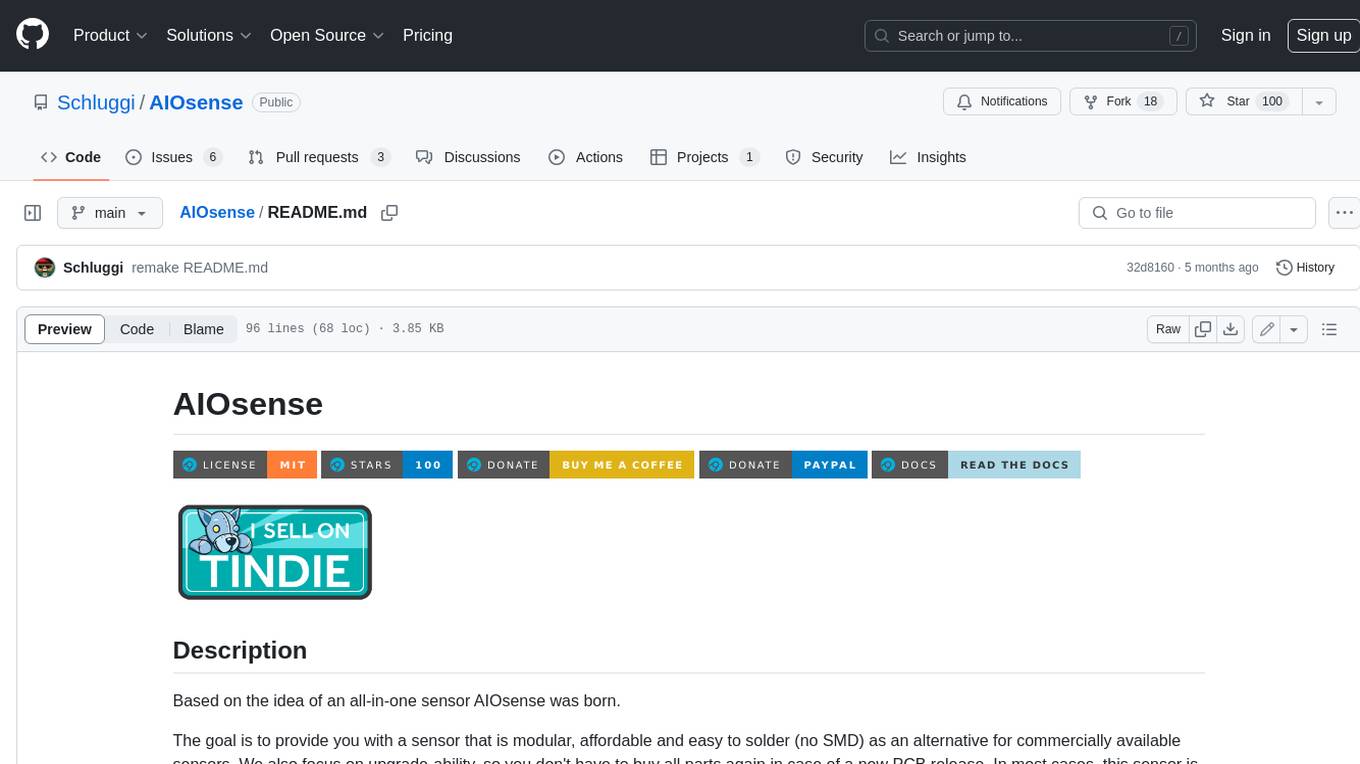Viewport: 1360px width, 764px height.
Task: Open AIOsense breadcrumb folder link
Action: click(217, 213)
